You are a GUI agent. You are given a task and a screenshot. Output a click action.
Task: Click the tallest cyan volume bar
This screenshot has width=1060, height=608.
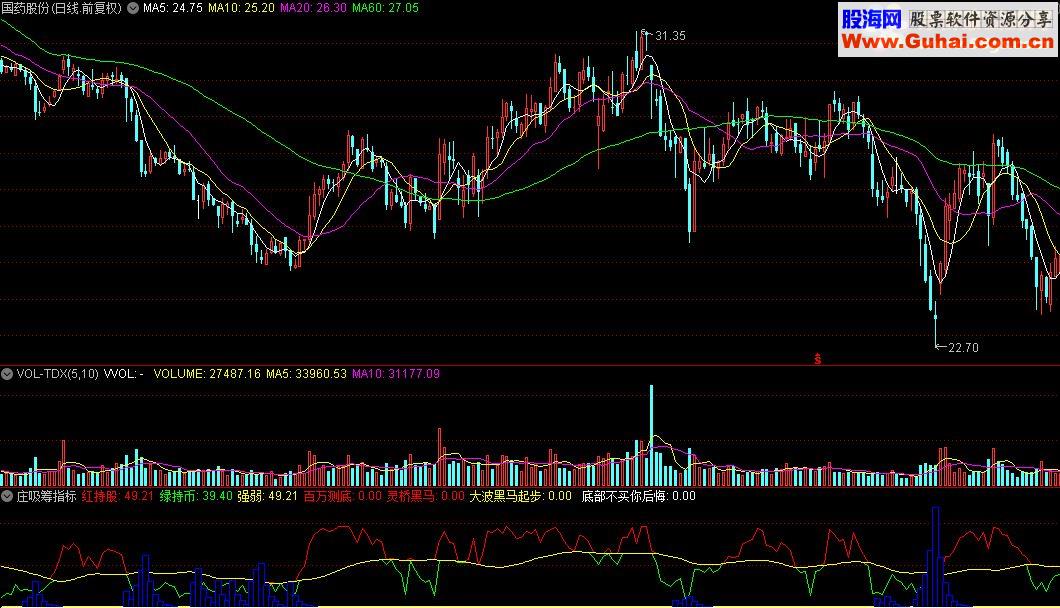[x=652, y=436]
